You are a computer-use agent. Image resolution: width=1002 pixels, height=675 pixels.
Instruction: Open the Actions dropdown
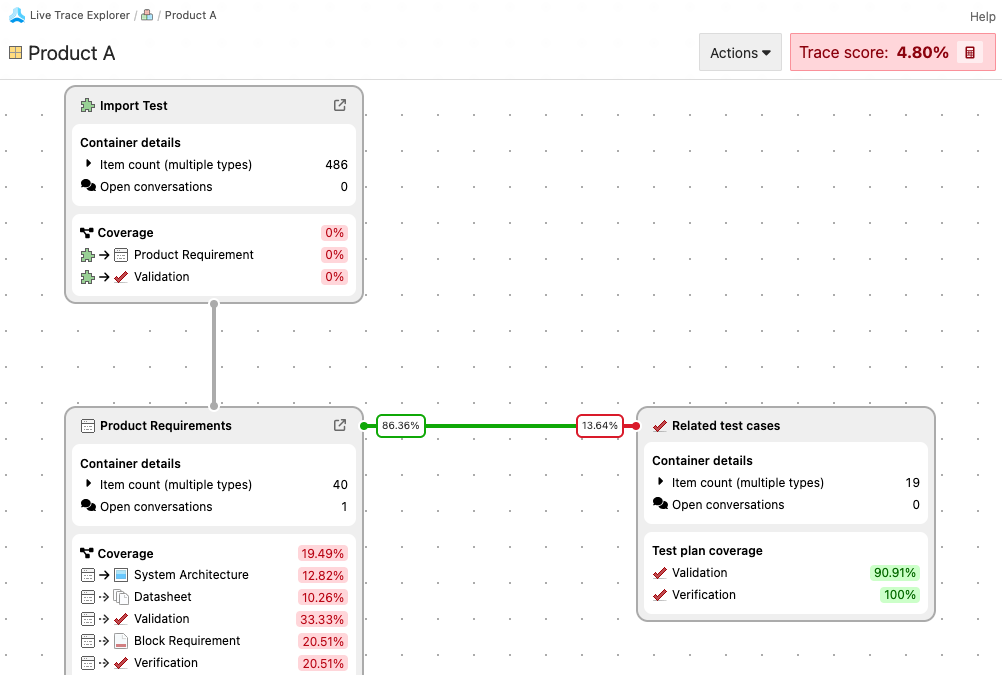click(x=740, y=52)
